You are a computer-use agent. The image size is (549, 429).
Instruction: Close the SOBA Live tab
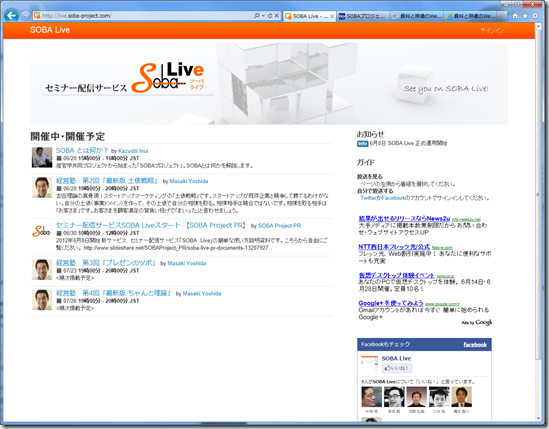coord(332,16)
